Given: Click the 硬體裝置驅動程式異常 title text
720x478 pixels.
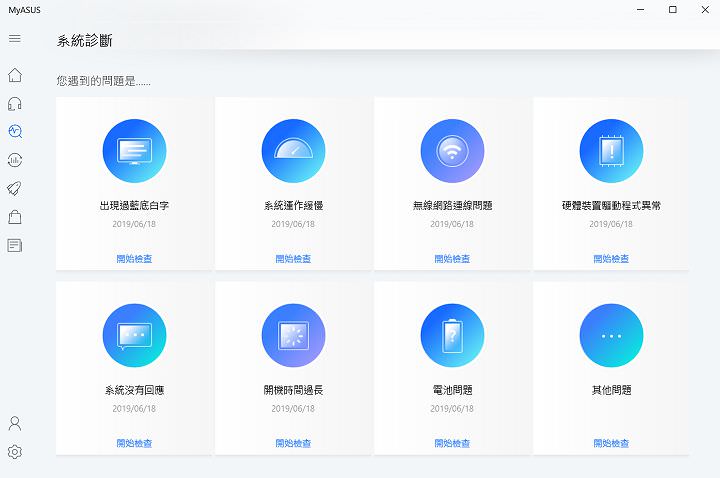Looking at the screenshot, I should [x=611, y=205].
